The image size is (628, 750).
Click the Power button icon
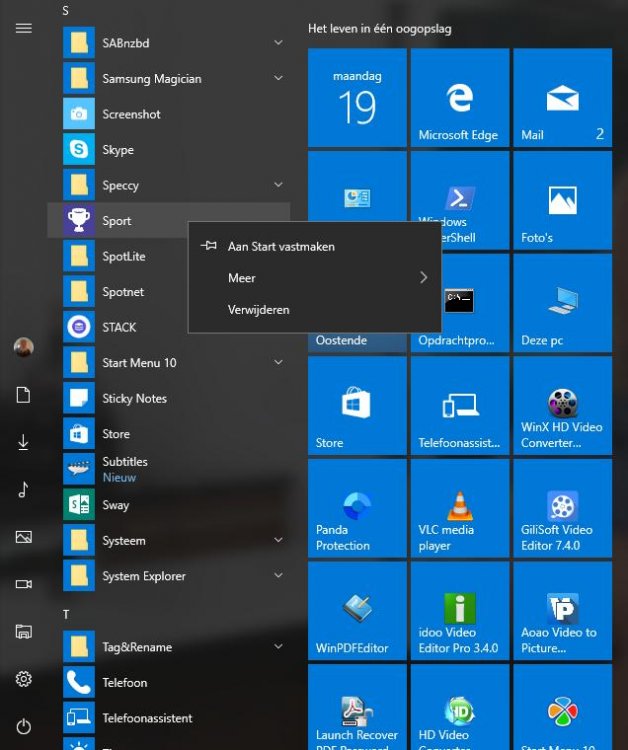click(24, 726)
